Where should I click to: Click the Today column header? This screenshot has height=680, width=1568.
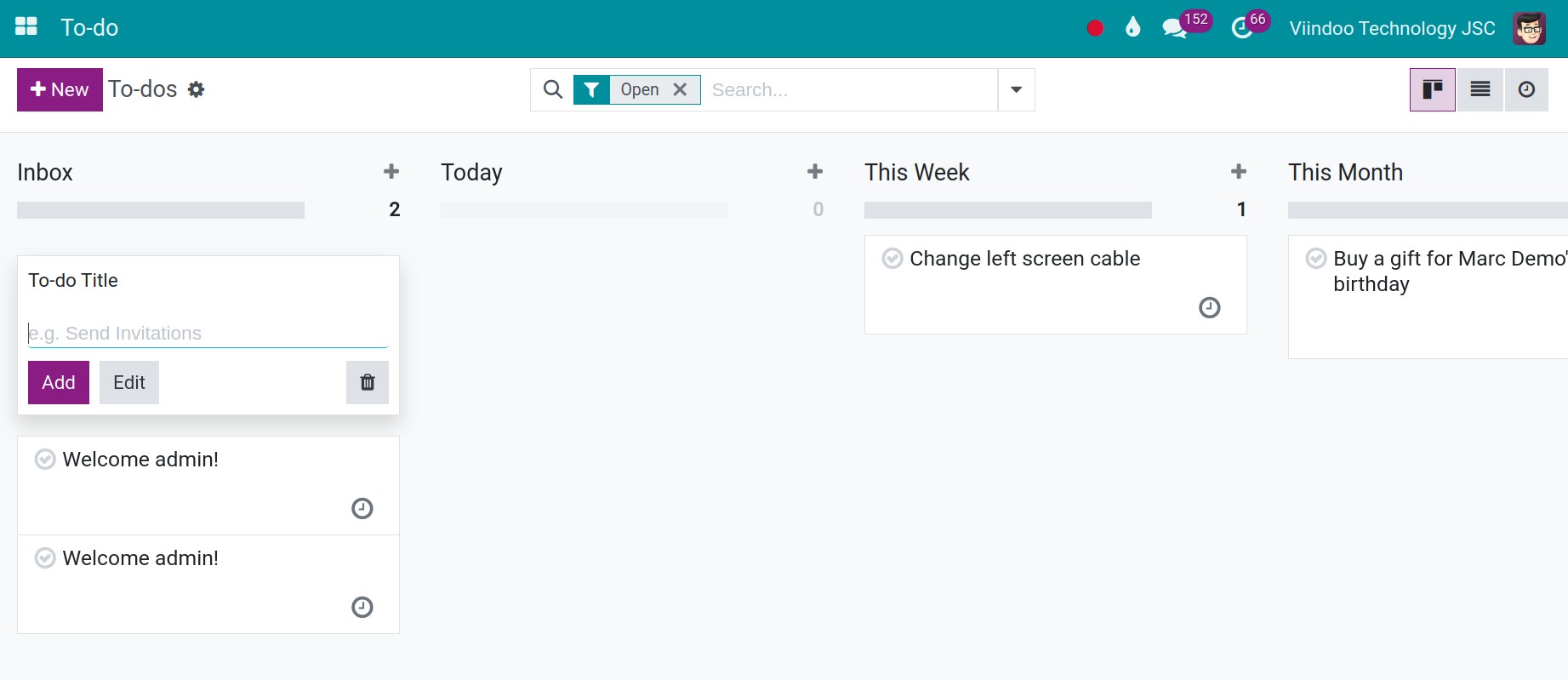pos(471,172)
